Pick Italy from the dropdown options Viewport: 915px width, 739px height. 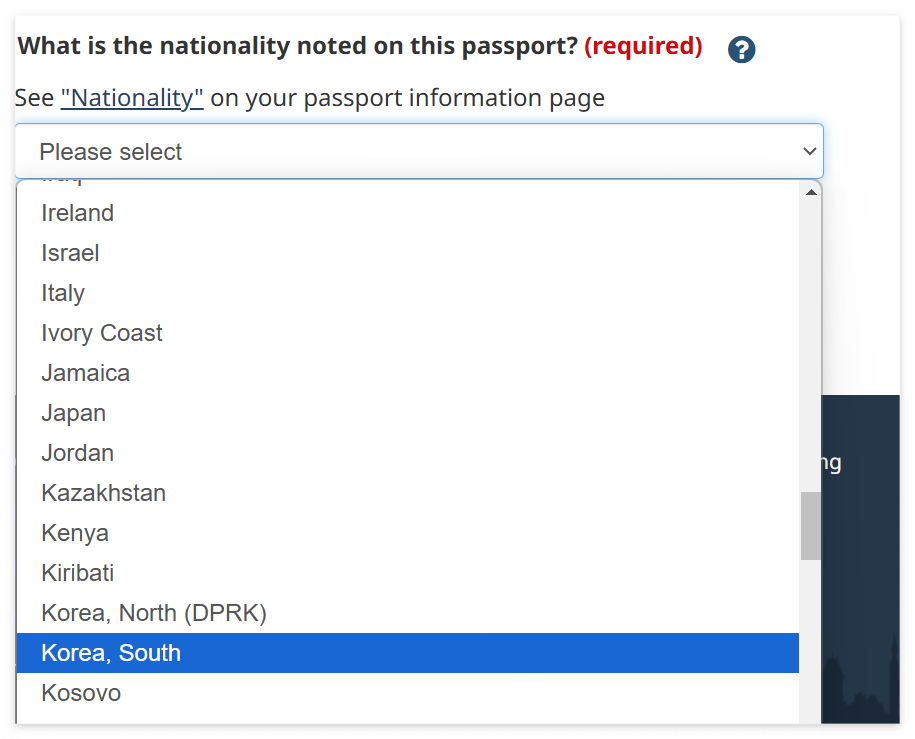63,293
